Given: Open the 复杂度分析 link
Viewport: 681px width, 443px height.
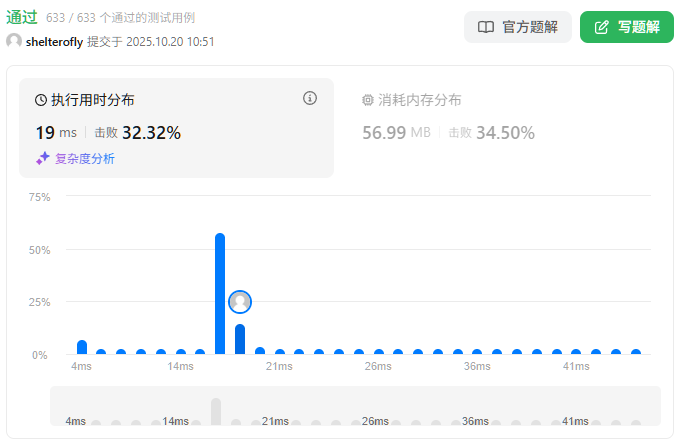Looking at the screenshot, I should 84,158.
